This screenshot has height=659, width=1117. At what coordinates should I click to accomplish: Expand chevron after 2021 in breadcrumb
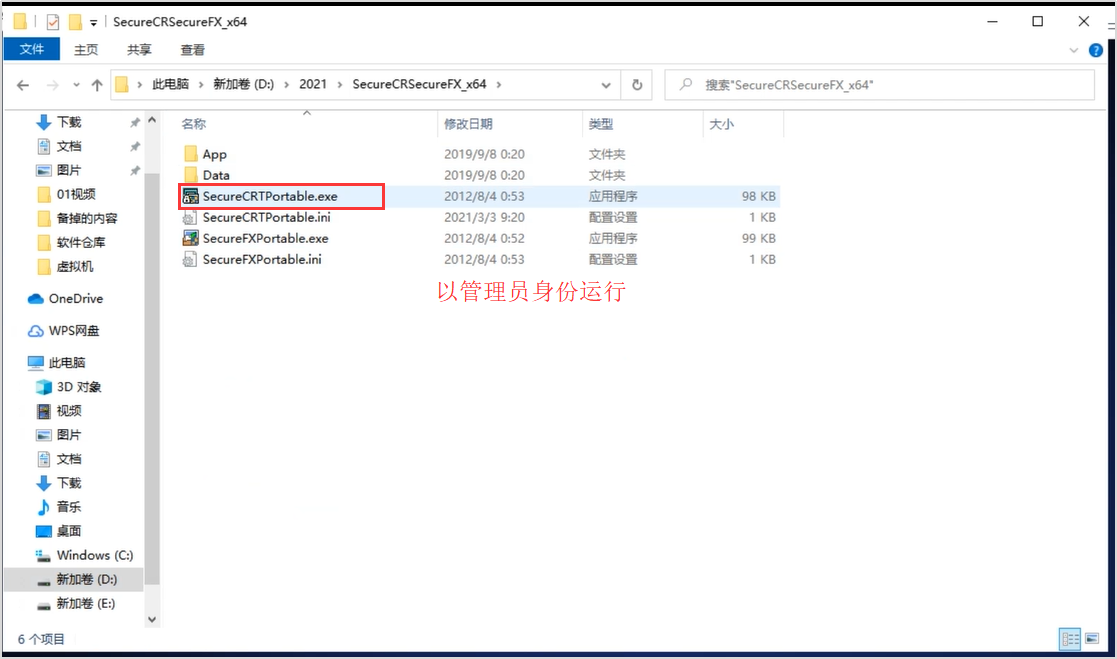(x=339, y=85)
